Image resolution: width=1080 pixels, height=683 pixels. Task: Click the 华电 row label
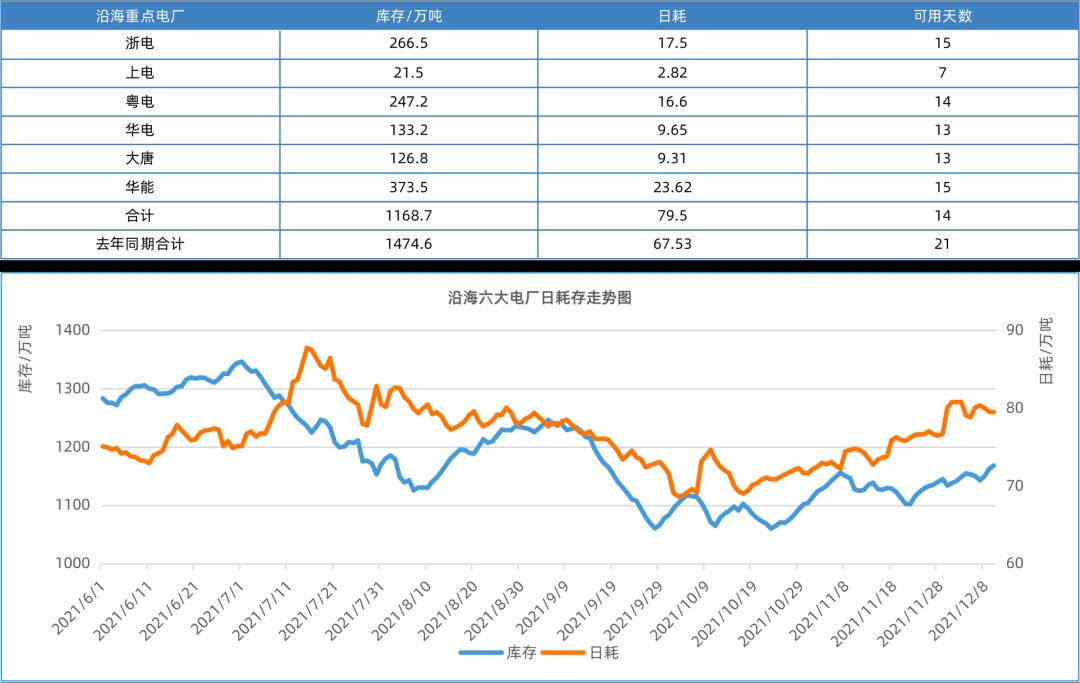click(140, 130)
